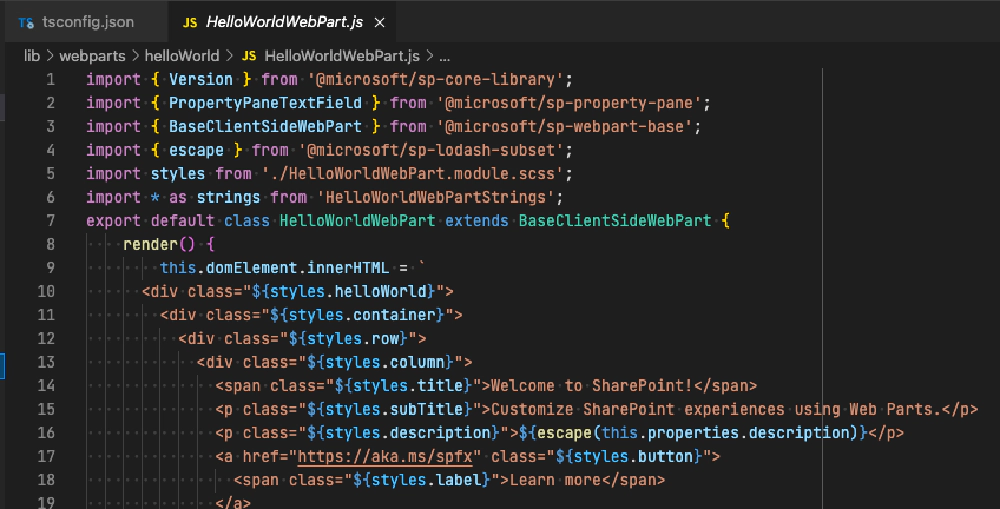
Task: Click the HelloWorldWebPart class name
Action: point(358,221)
